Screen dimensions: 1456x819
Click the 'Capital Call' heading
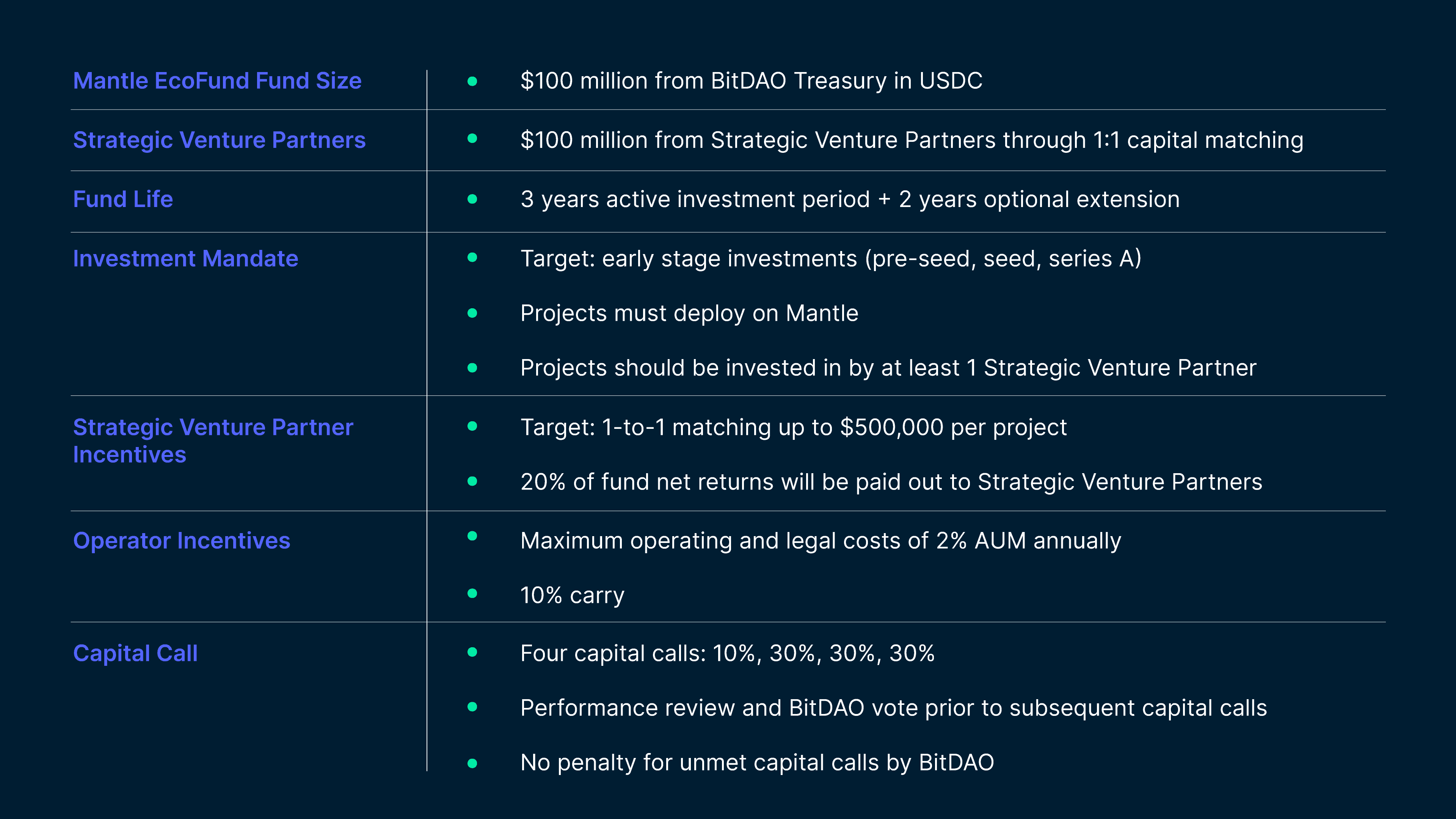point(135,653)
